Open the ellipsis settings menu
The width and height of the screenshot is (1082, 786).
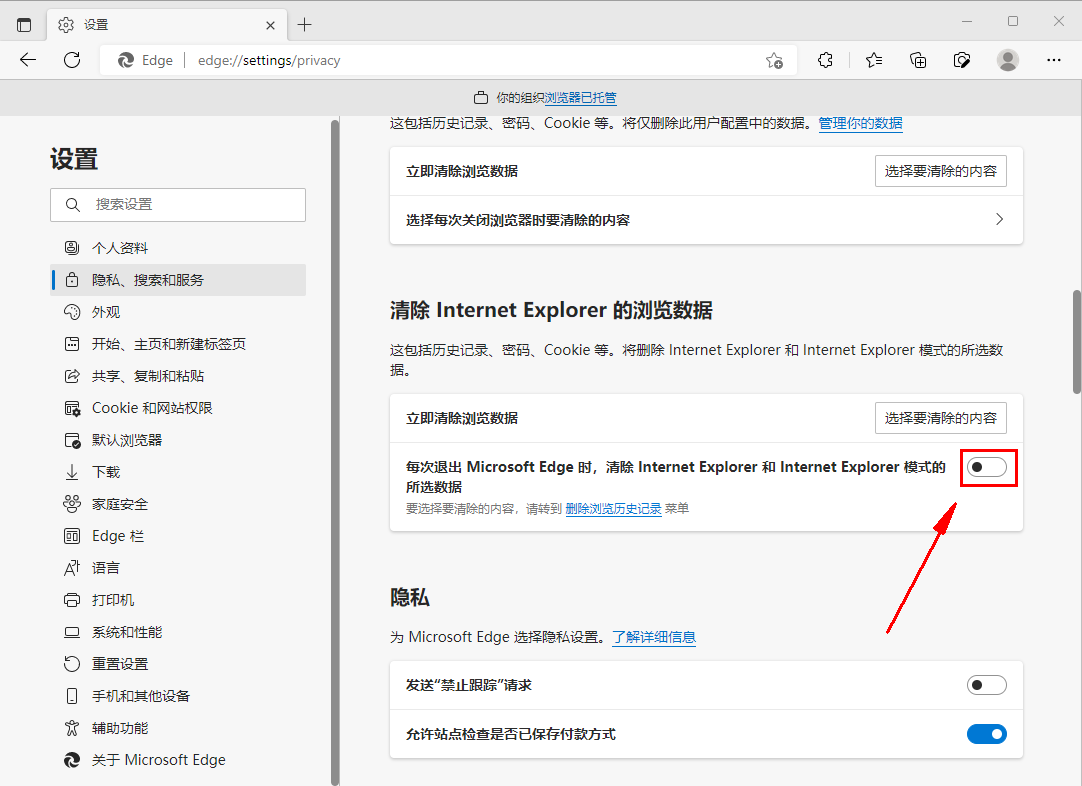[x=1054, y=60]
